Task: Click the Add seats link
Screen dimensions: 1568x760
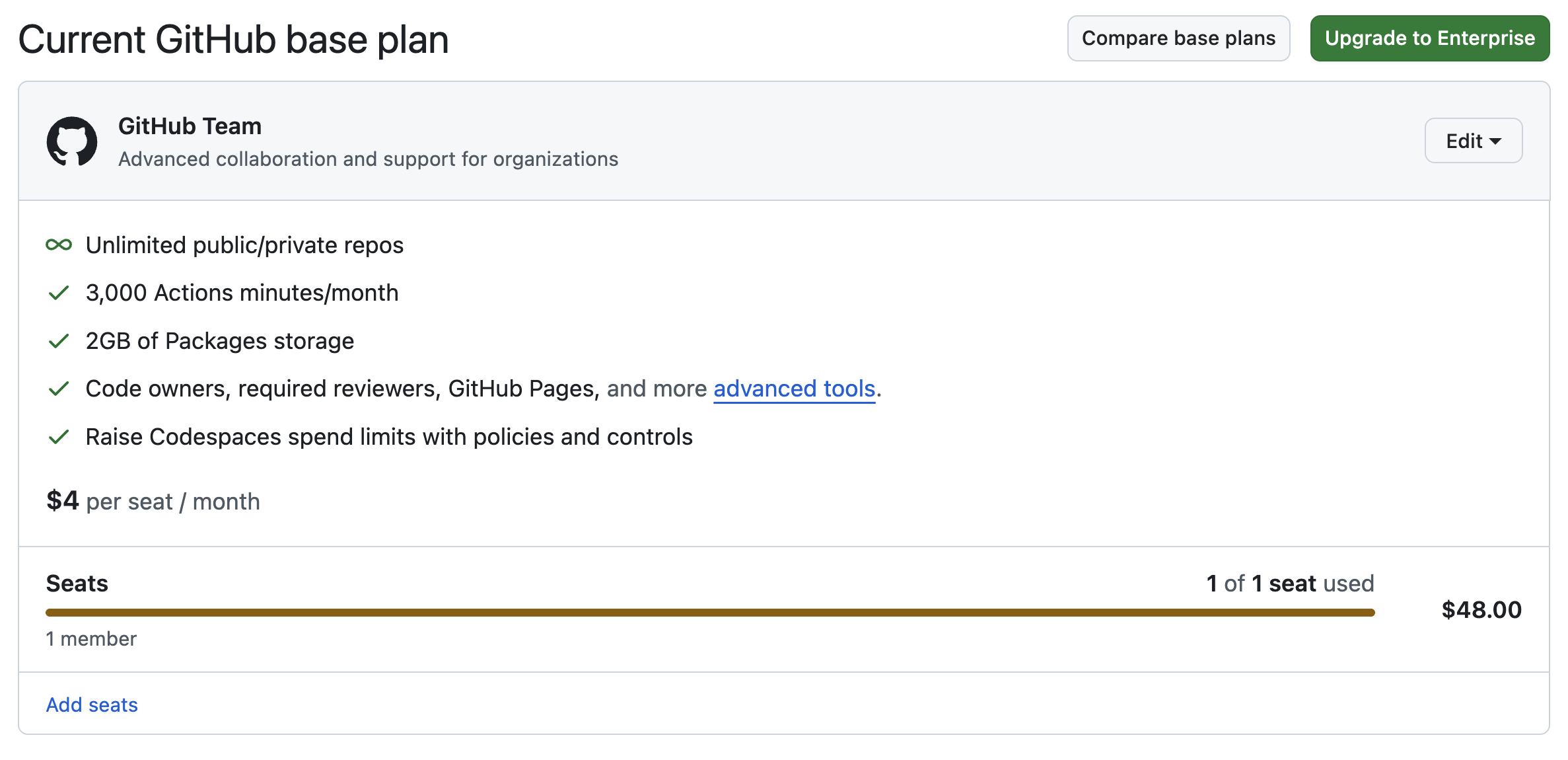Action: [x=92, y=704]
